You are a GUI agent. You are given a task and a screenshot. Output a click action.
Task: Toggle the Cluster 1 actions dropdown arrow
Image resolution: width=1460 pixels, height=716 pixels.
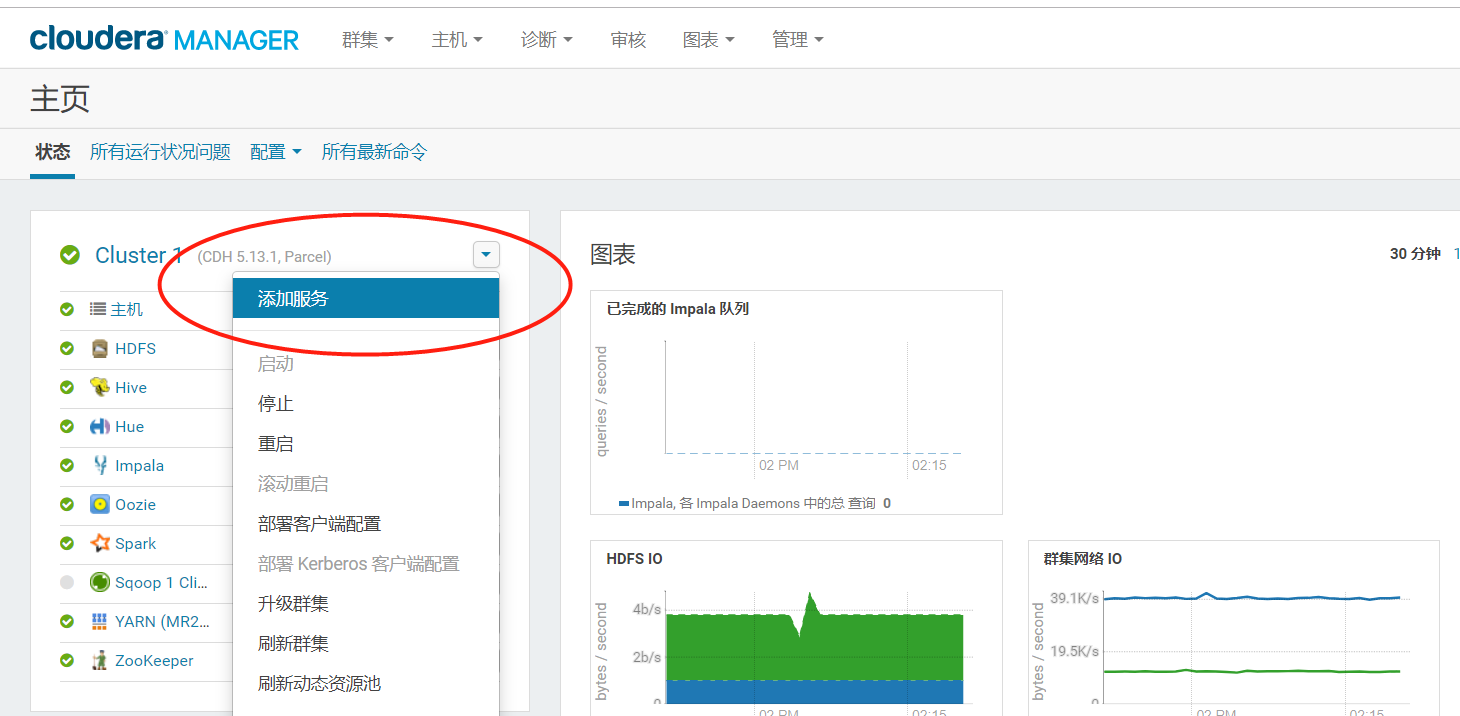(486, 255)
